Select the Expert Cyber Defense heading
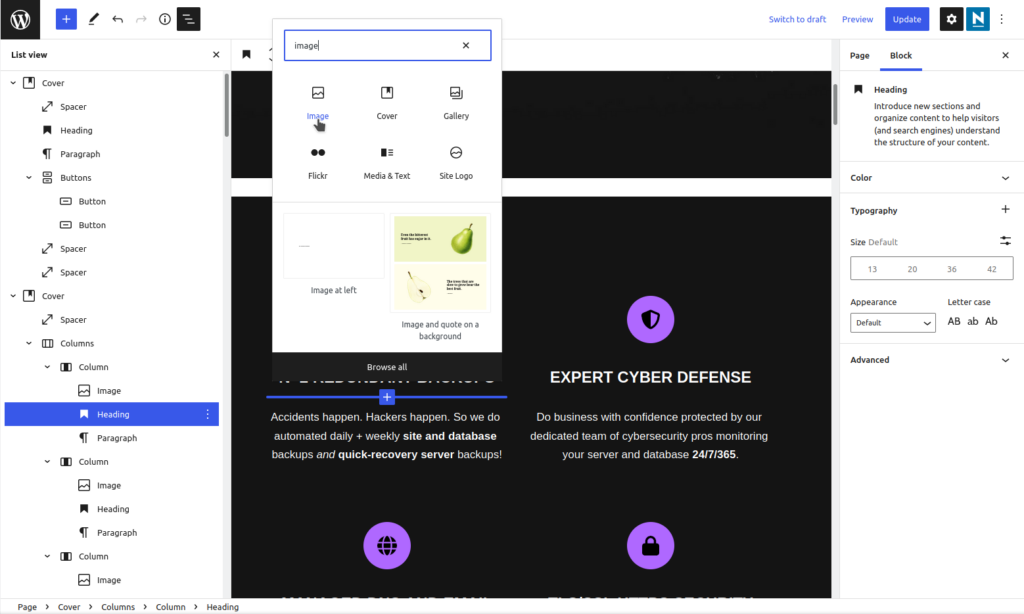 click(x=650, y=377)
